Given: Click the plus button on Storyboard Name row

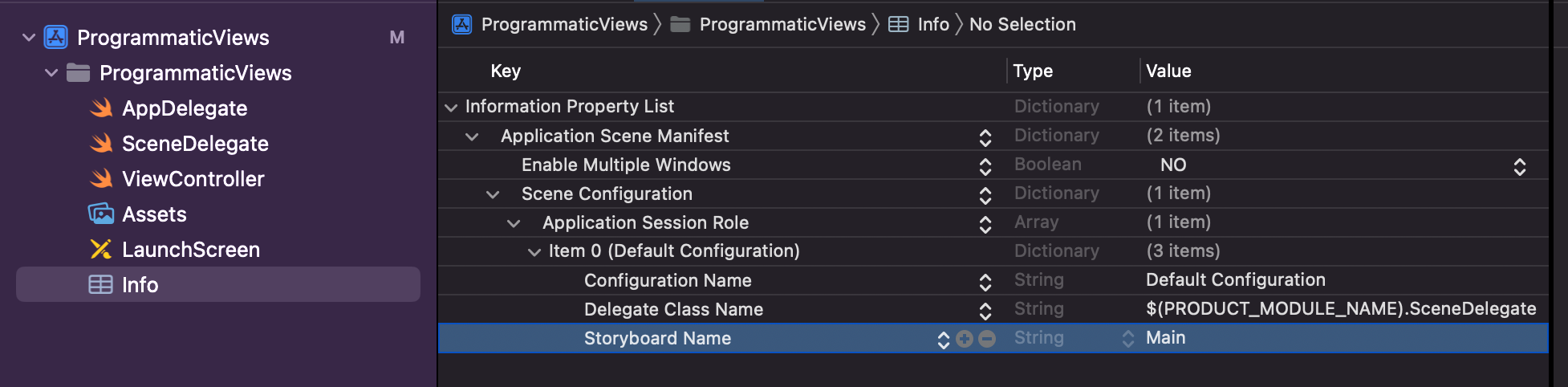Looking at the screenshot, I should 965,339.
